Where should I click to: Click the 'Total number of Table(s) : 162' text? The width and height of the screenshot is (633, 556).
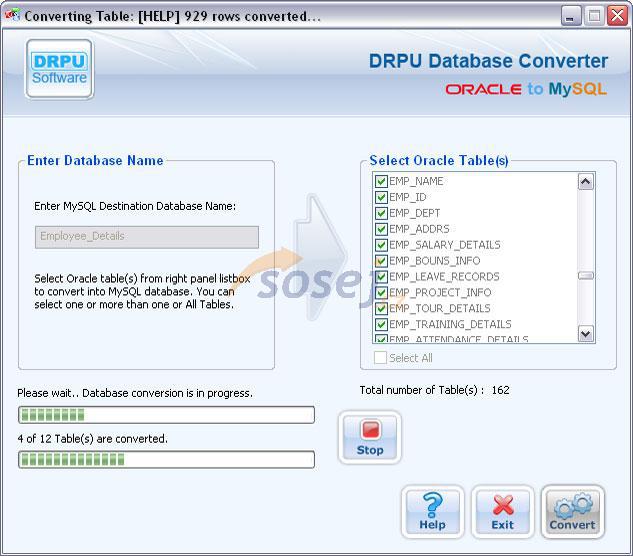(x=434, y=390)
